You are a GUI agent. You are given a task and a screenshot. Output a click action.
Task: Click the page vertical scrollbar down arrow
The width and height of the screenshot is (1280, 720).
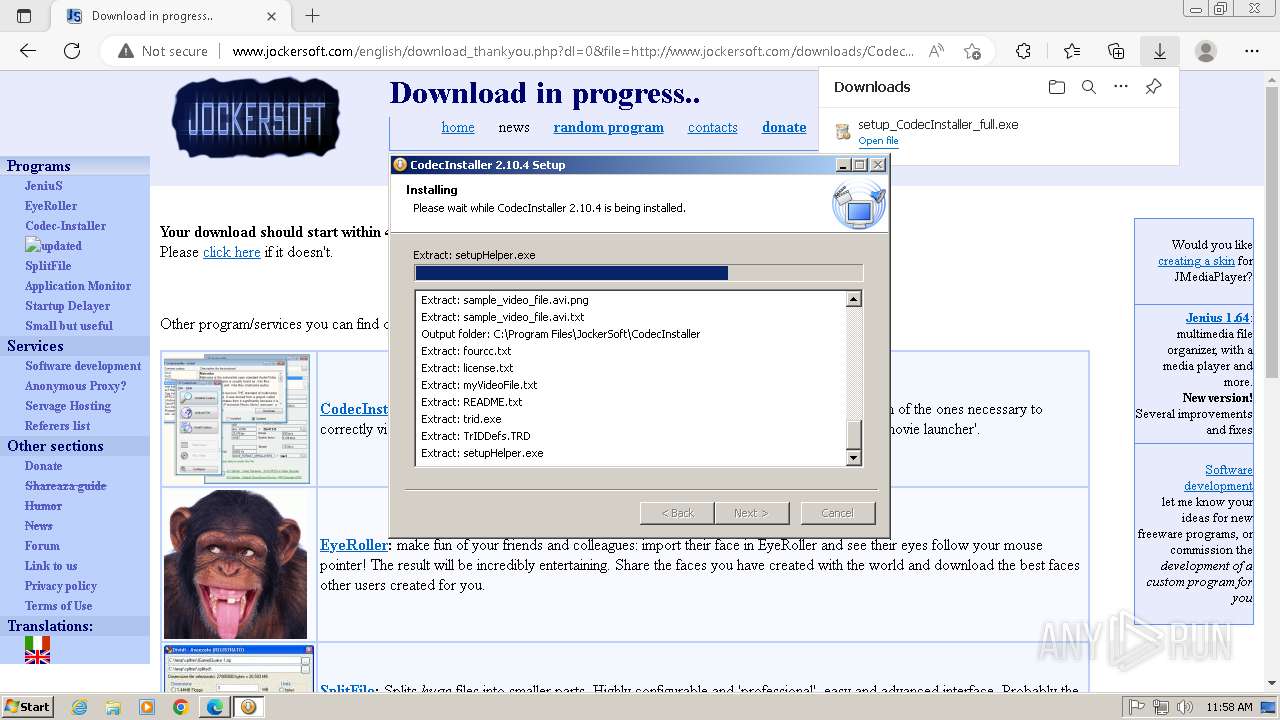point(1271,683)
